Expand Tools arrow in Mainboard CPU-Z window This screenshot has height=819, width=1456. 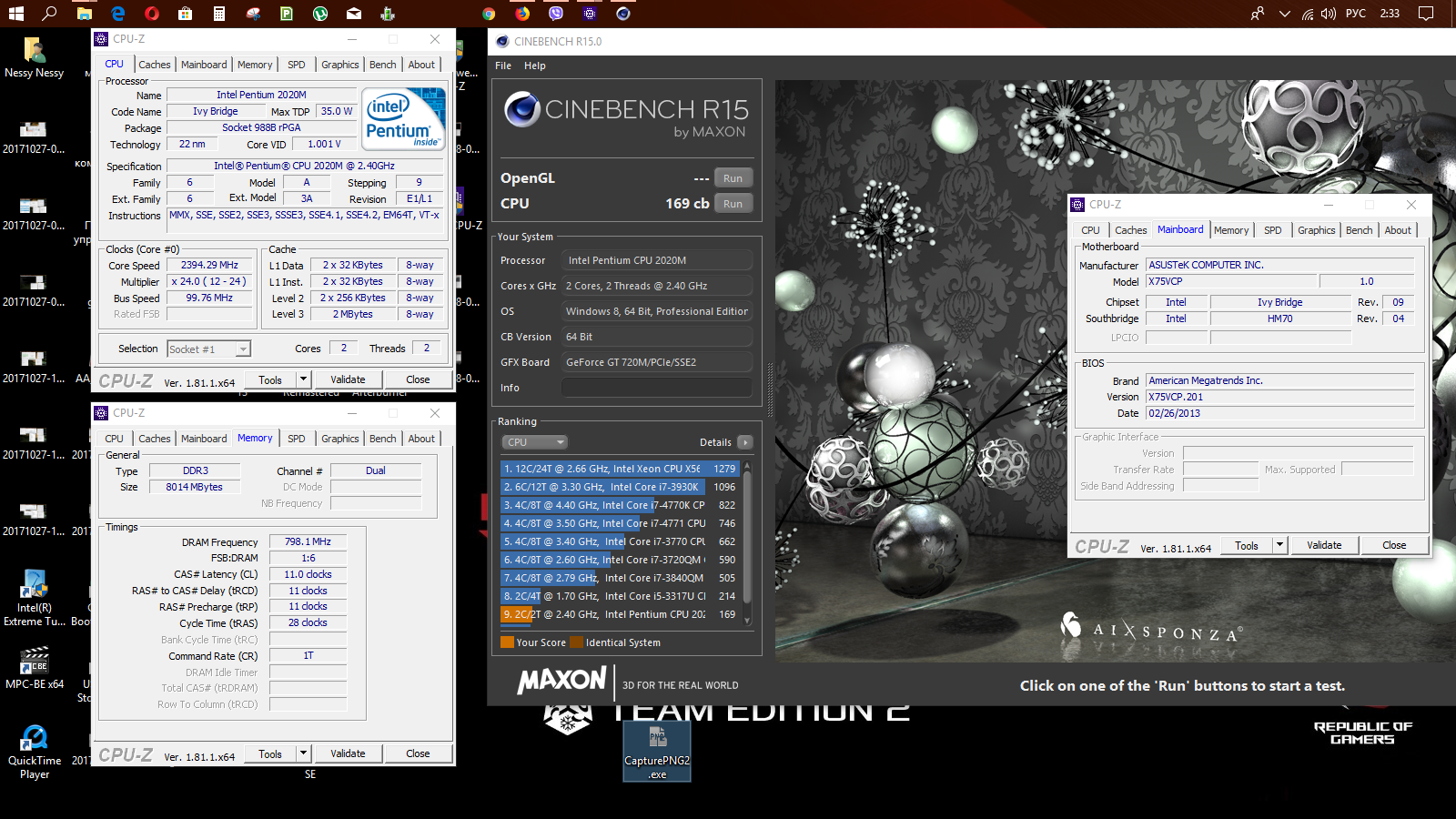pyautogui.click(x=1280, y=545)
